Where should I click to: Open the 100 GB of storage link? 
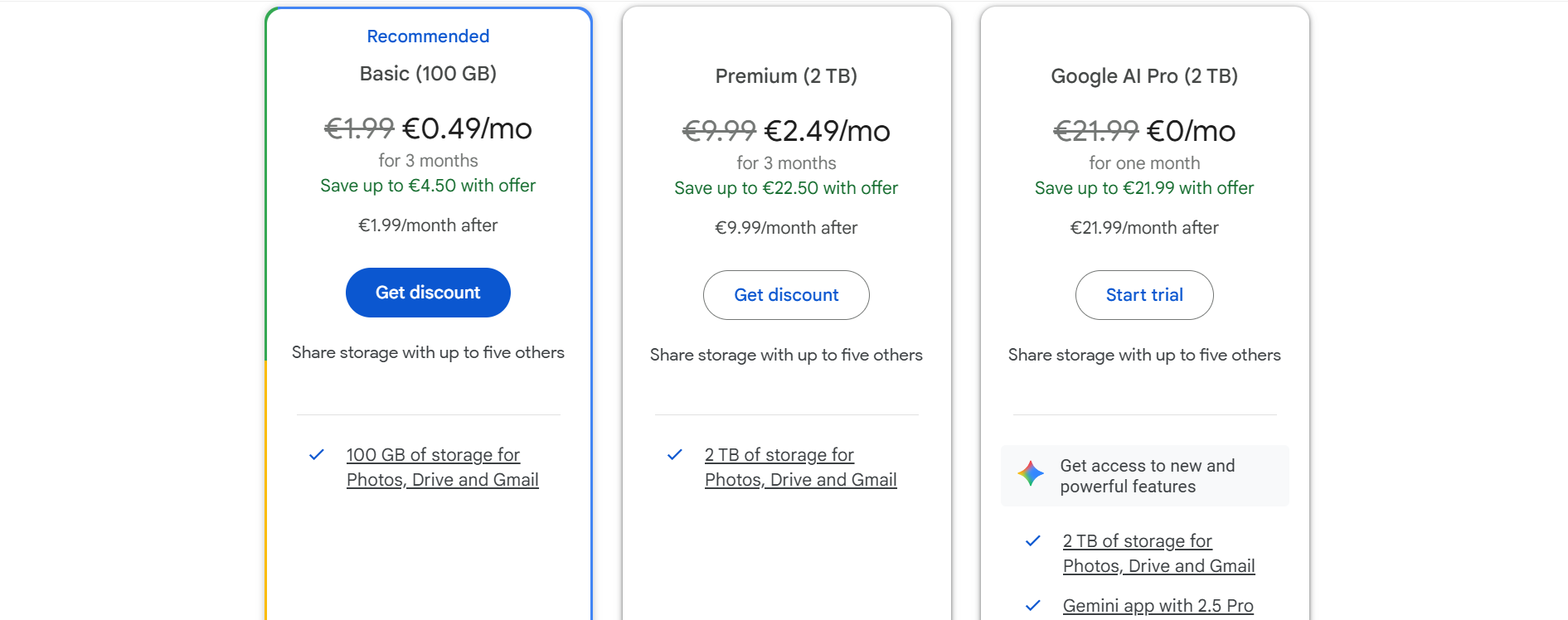[442, 467]
